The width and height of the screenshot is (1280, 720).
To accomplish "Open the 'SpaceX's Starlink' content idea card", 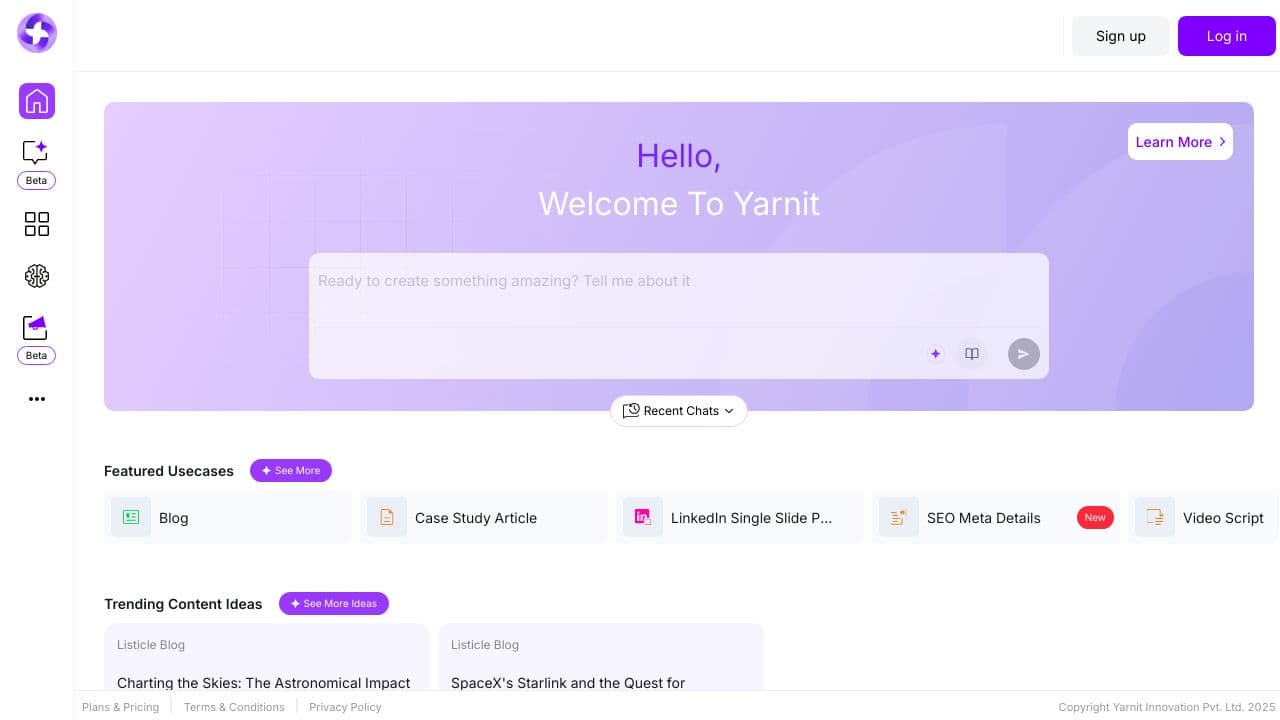I will coord(601,657).
